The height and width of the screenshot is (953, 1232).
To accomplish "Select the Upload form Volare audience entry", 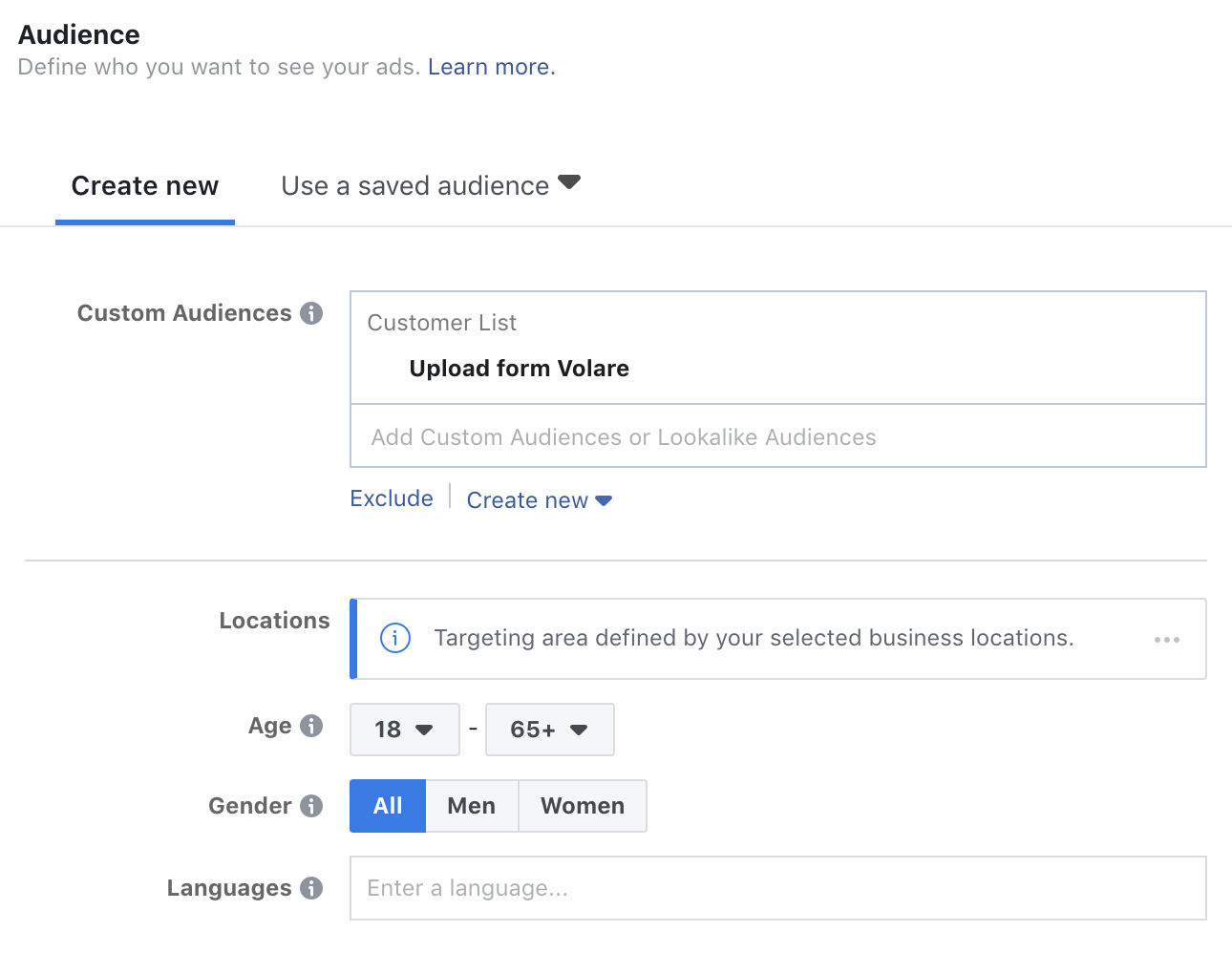I will click(x=520, y=369).
